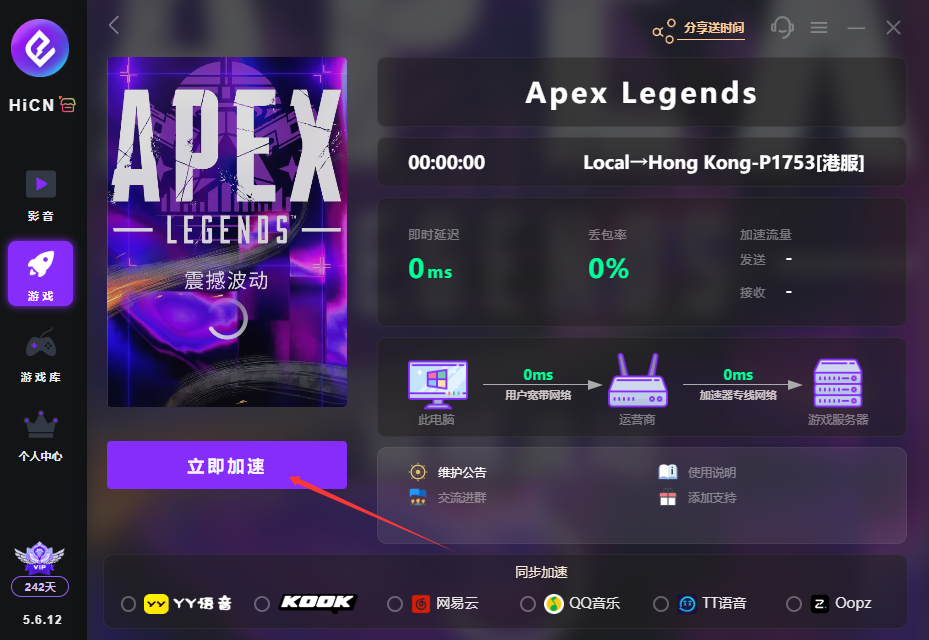Screen dimensions: 929x640
Task: Click the HiCN shop icon beside logo
Action: click(x=68, y=105)
